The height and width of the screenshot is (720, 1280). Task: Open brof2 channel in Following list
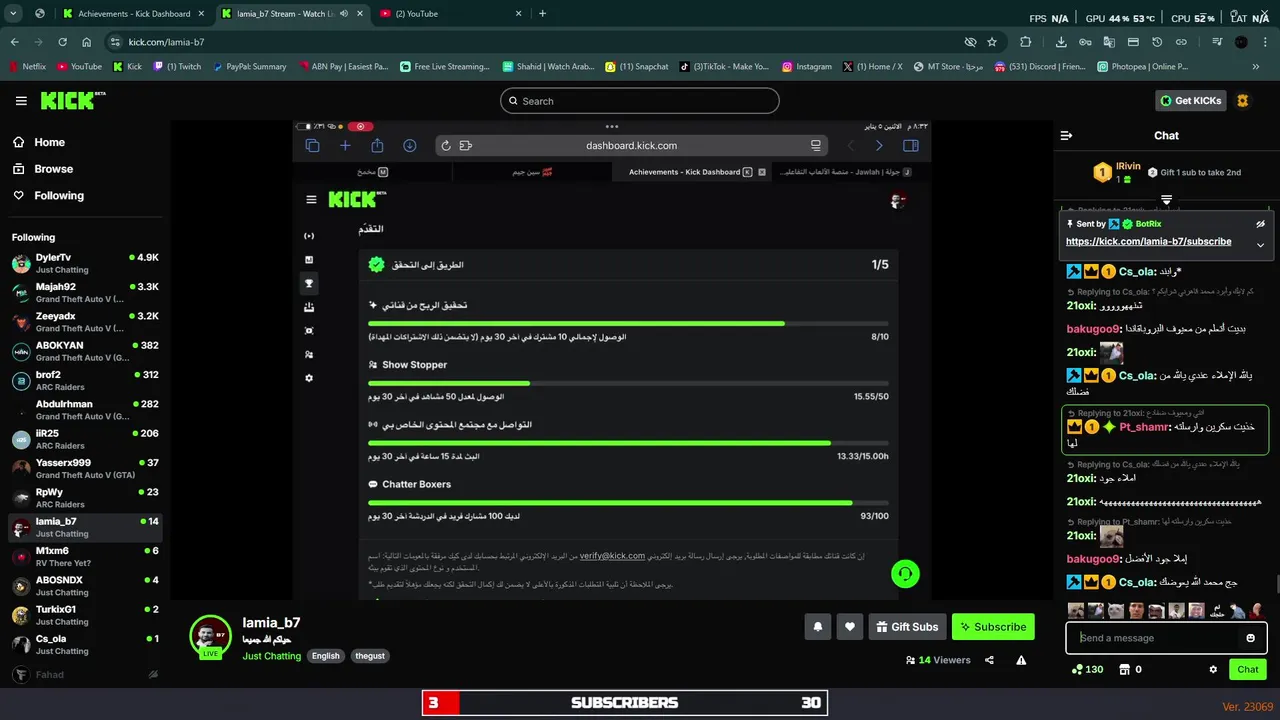84,381
